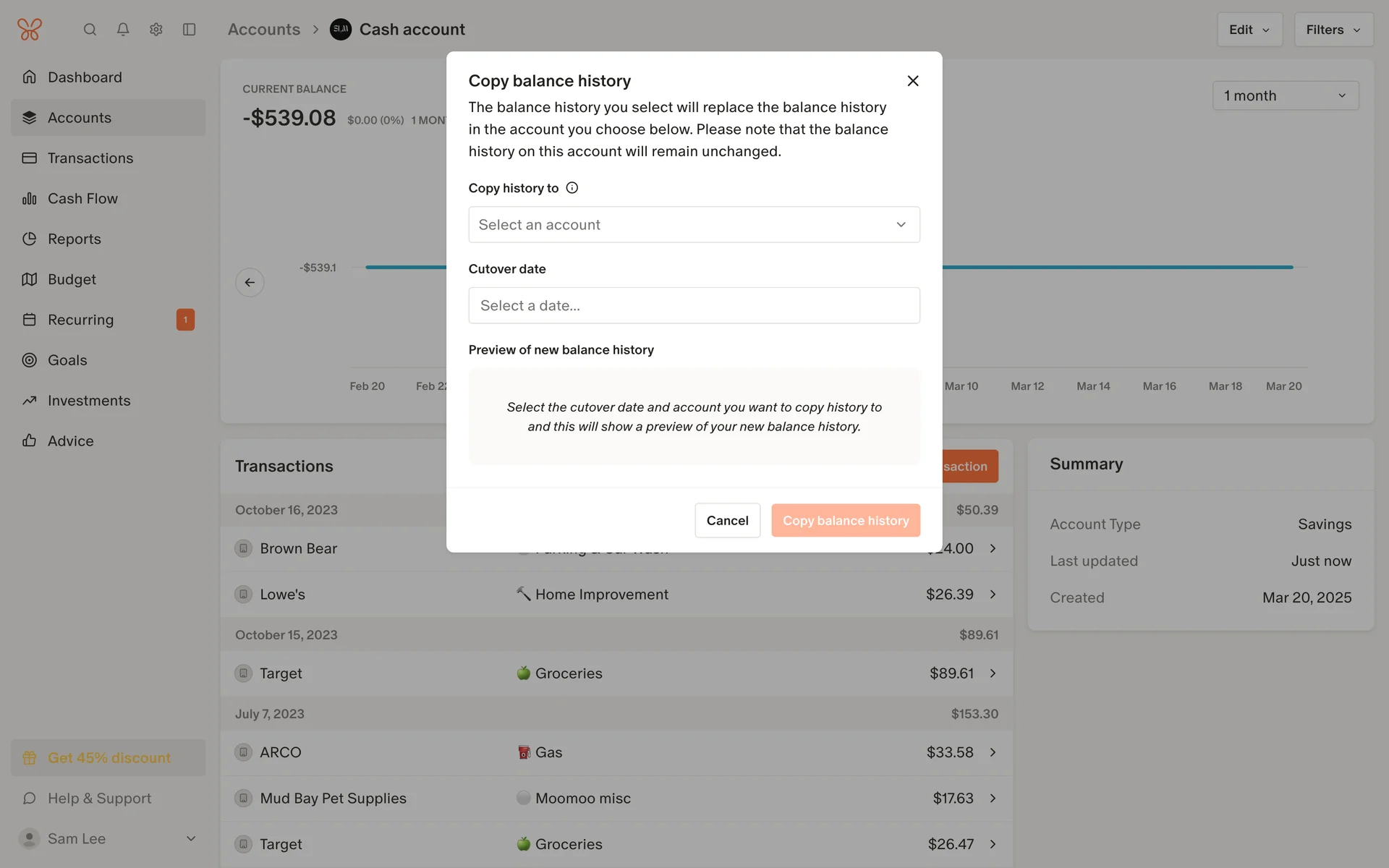Open settings gear icon
This screenshot has width=1389, height=868.
click(x=156, y=30)
